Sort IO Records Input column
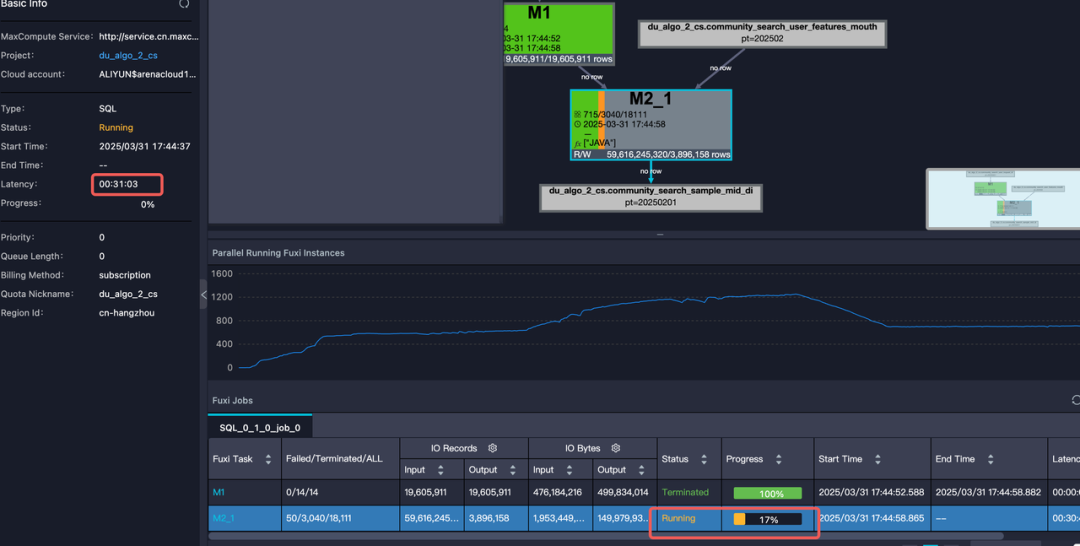Viewport: 1080px width, 546px height. (x=441, y=470)
